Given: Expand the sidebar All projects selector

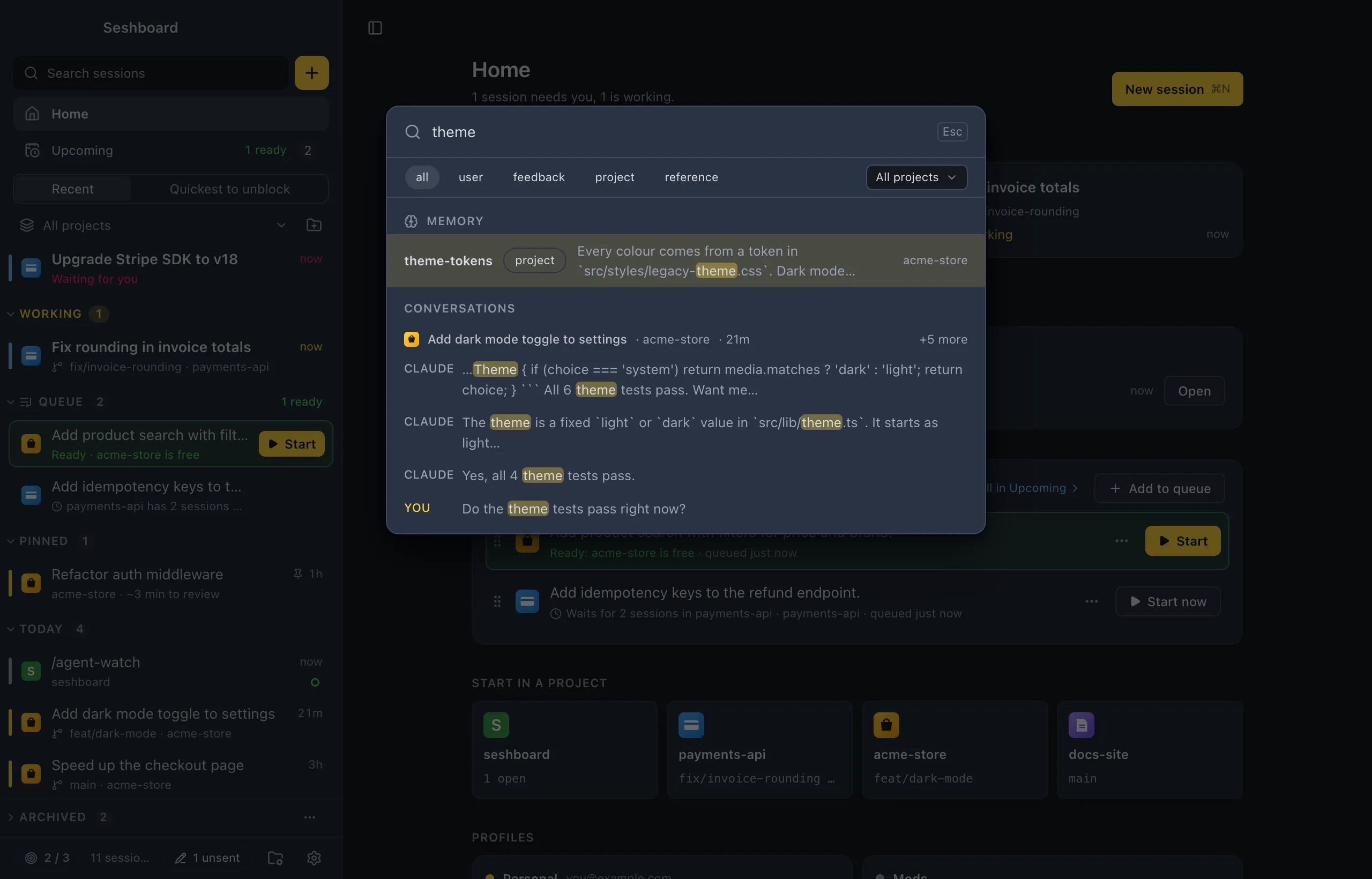Looking at the screenshot, I should coord(153,226).
